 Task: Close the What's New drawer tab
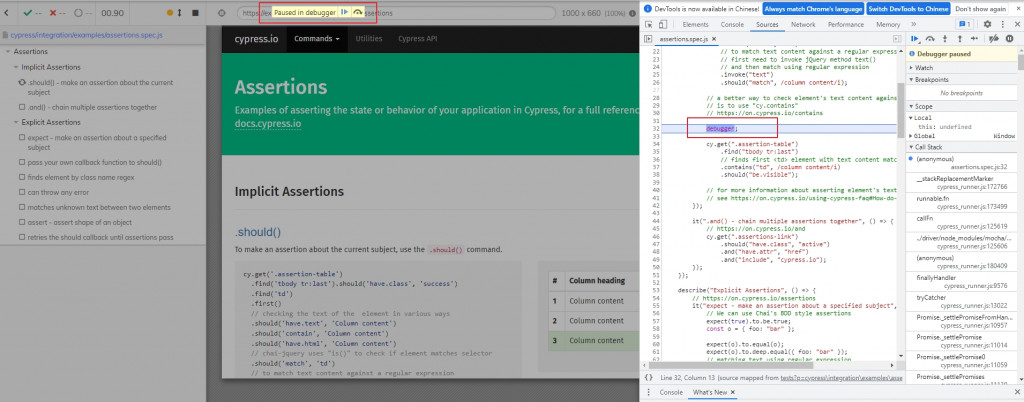pos(733,392)
